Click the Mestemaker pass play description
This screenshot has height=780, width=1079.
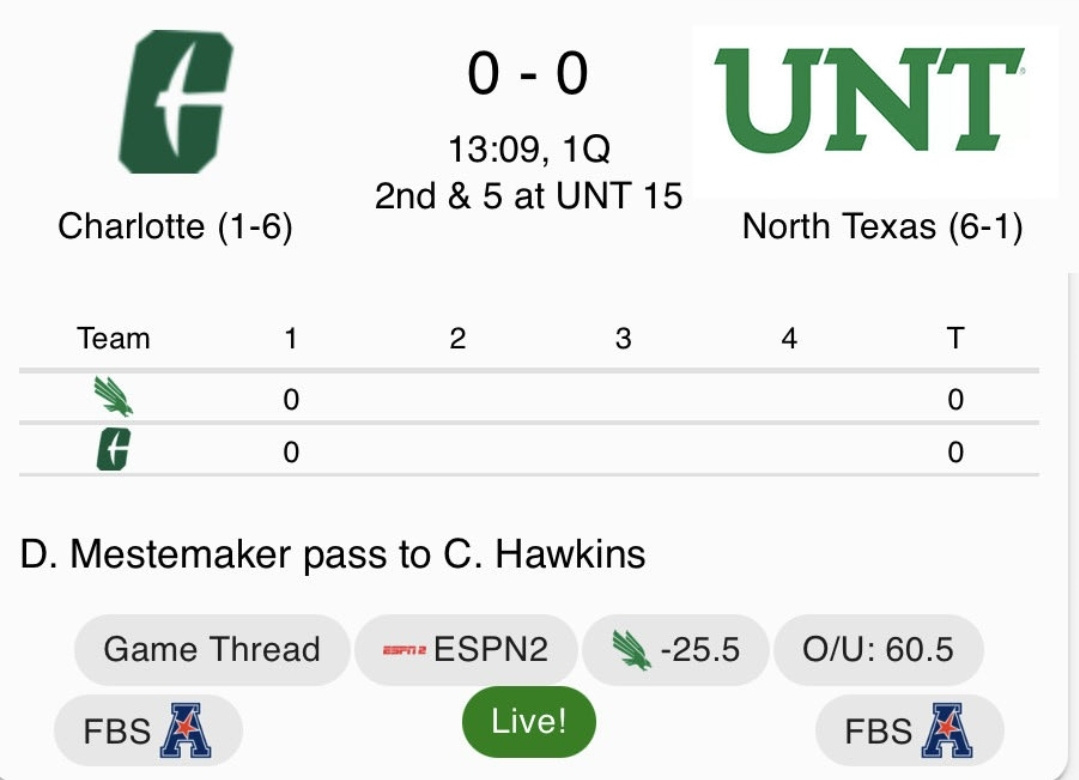click(332, 554)
